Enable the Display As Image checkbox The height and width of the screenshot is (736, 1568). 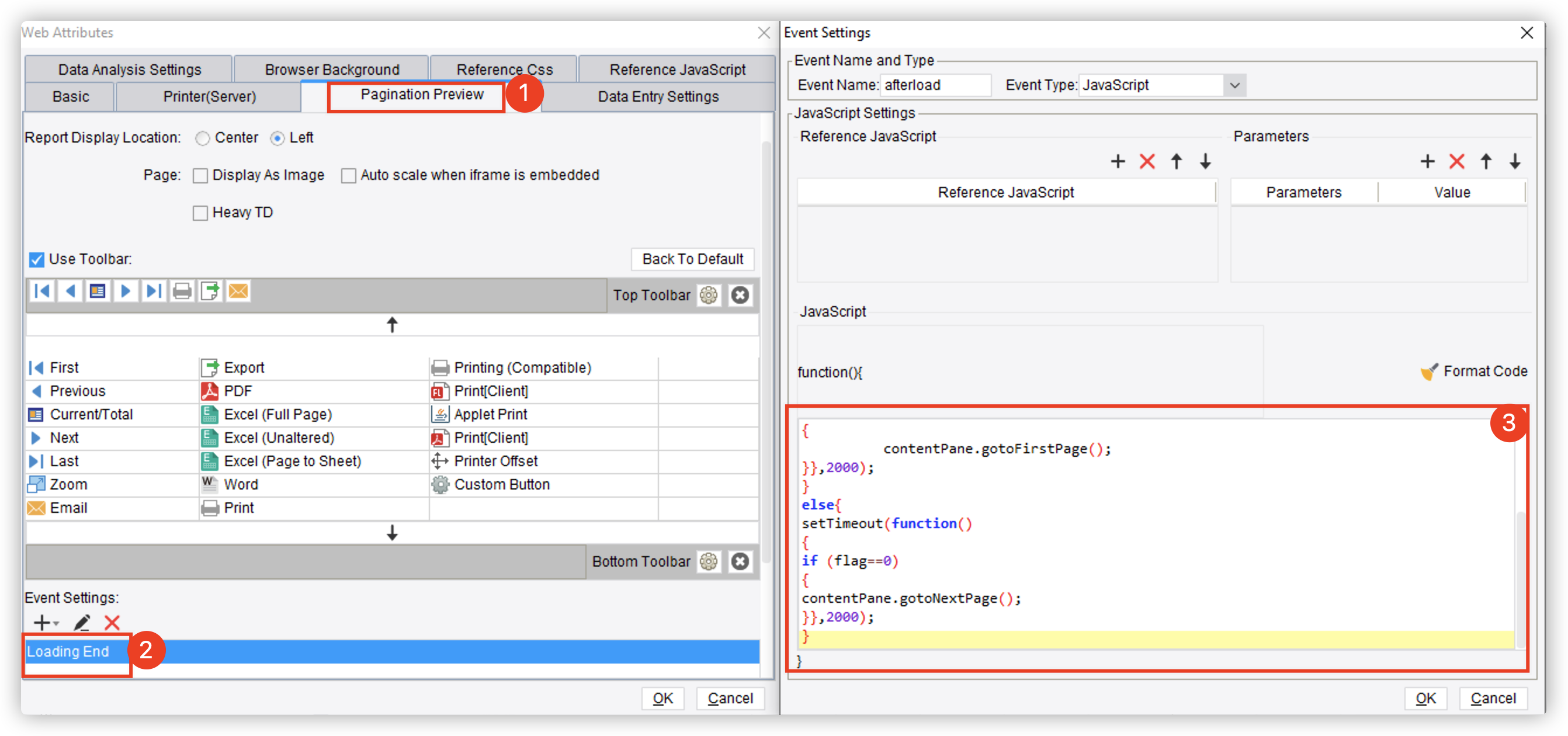coord(200,175)
